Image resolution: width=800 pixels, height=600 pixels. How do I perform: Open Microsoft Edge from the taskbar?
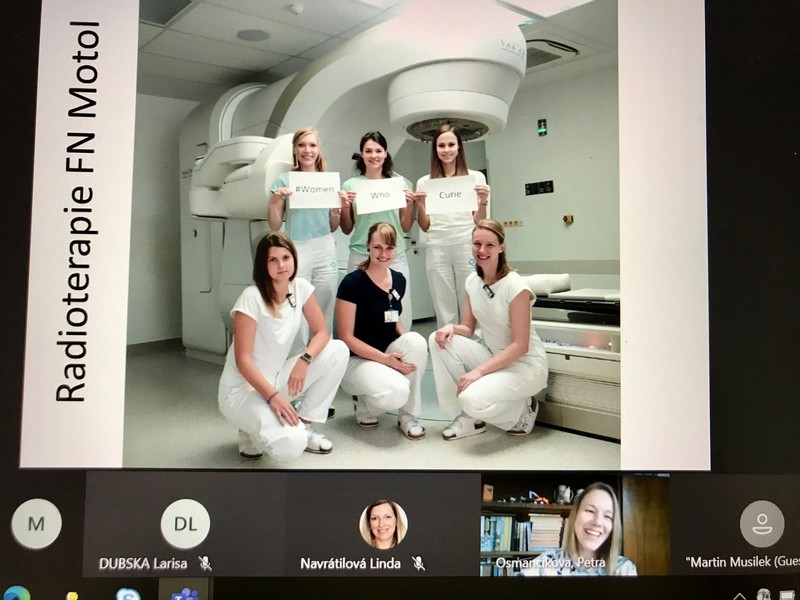[16, 593]
